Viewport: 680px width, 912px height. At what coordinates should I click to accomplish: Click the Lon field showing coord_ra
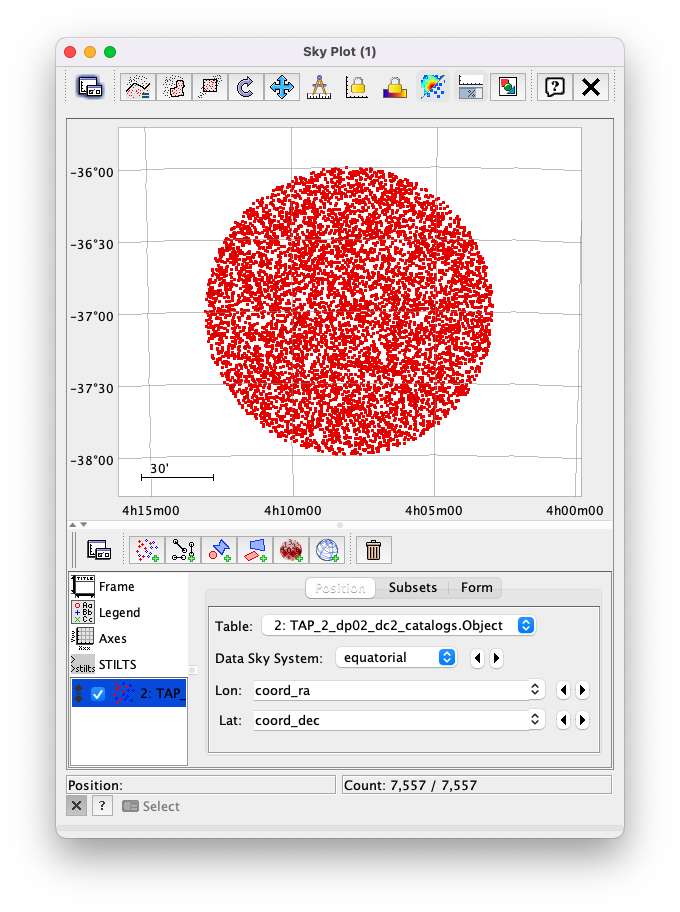pos(390,690)
